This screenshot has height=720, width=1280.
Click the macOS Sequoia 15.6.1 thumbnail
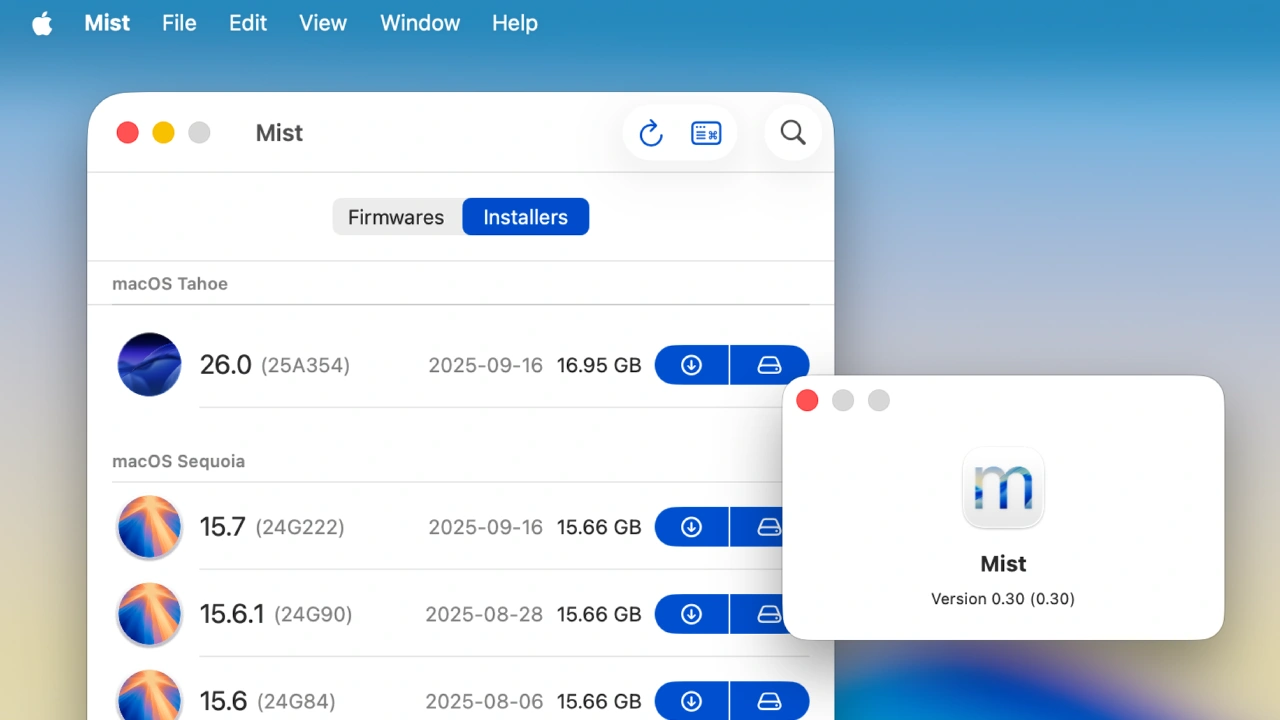coord(149,614)
